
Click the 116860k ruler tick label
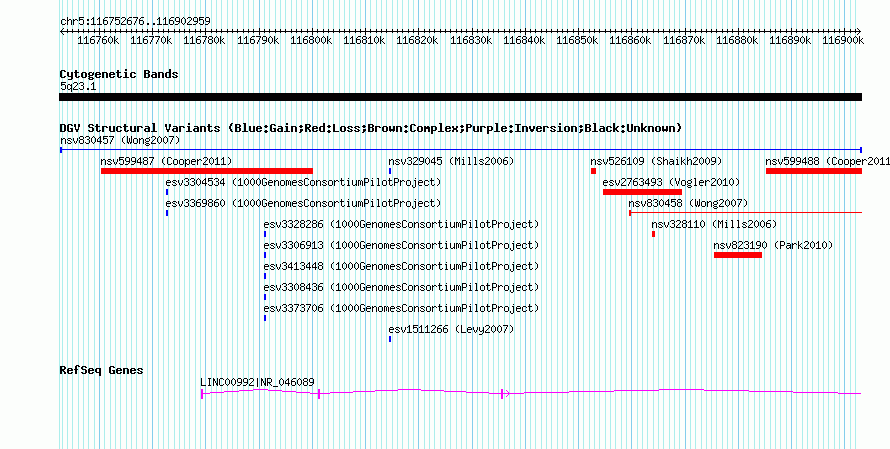(631, 41)
